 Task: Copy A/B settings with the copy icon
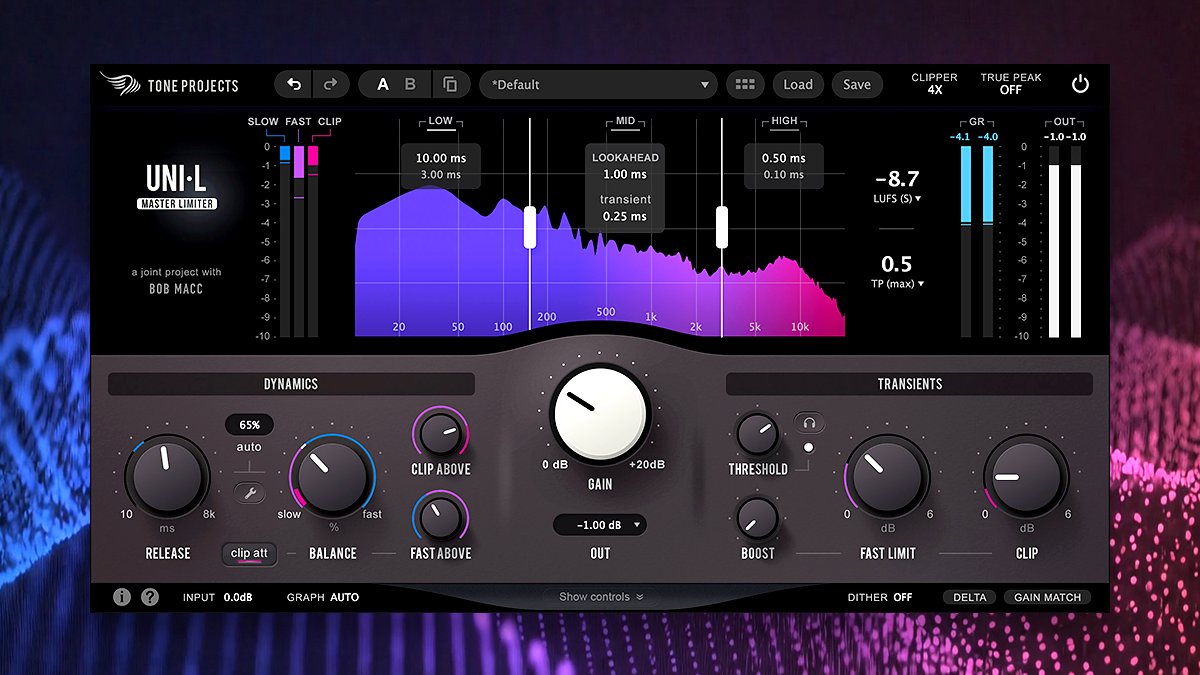click(x=451, y=85)
